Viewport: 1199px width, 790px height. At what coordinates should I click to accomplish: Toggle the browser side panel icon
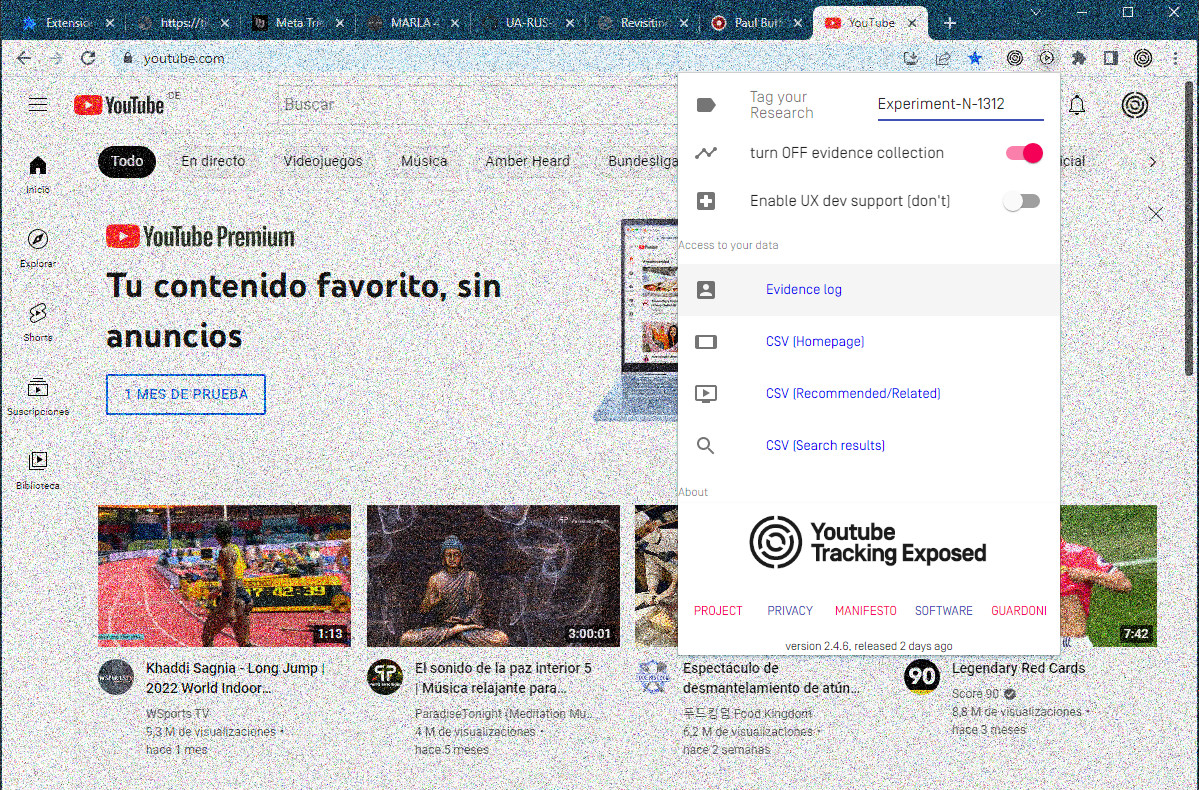(1110, 58)
